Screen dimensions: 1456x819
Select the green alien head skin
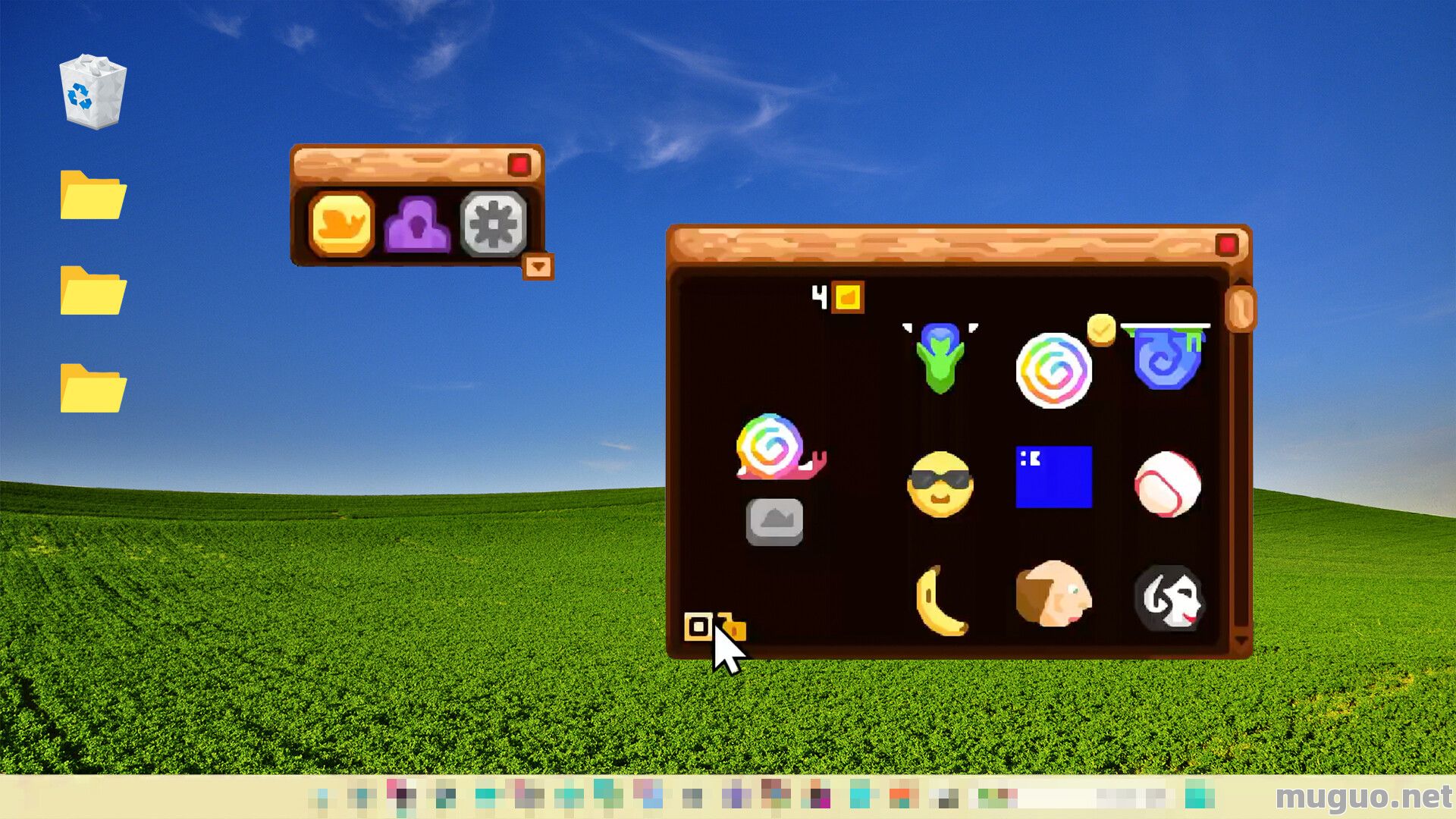(940, 358)
